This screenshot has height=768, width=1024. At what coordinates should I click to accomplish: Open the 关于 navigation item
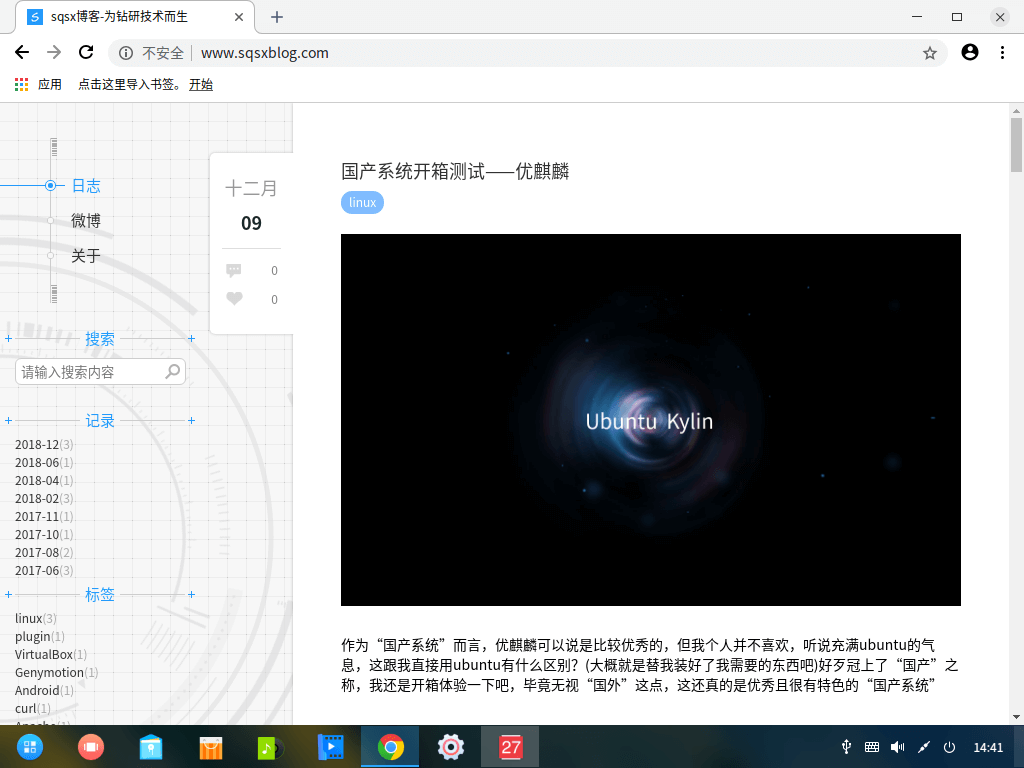click(x=86, y=255)
